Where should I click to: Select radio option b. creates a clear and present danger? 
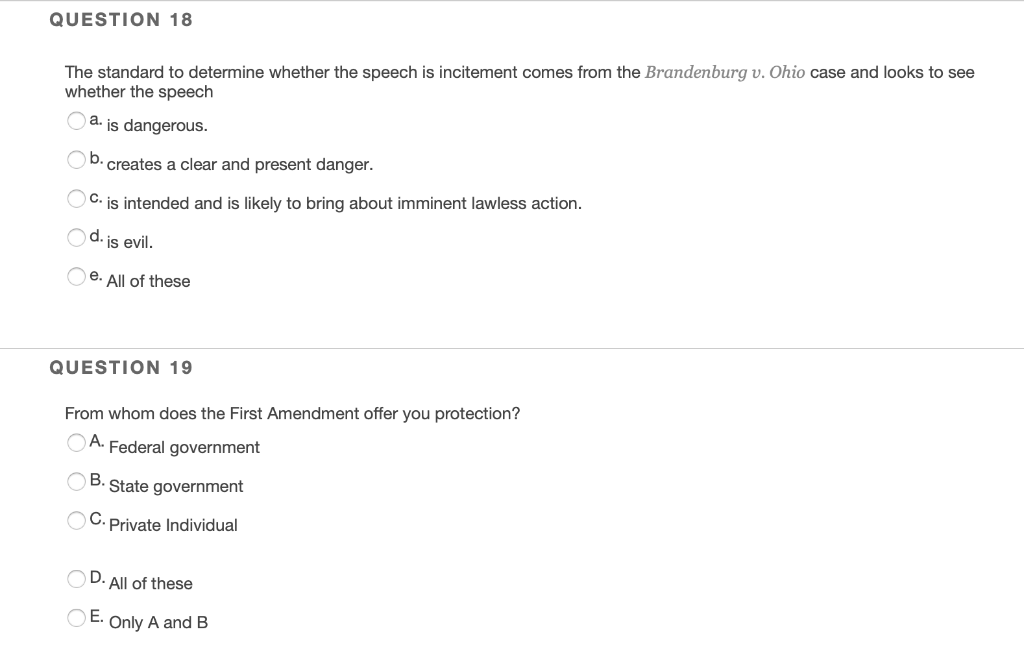click(x=76, y=159)
